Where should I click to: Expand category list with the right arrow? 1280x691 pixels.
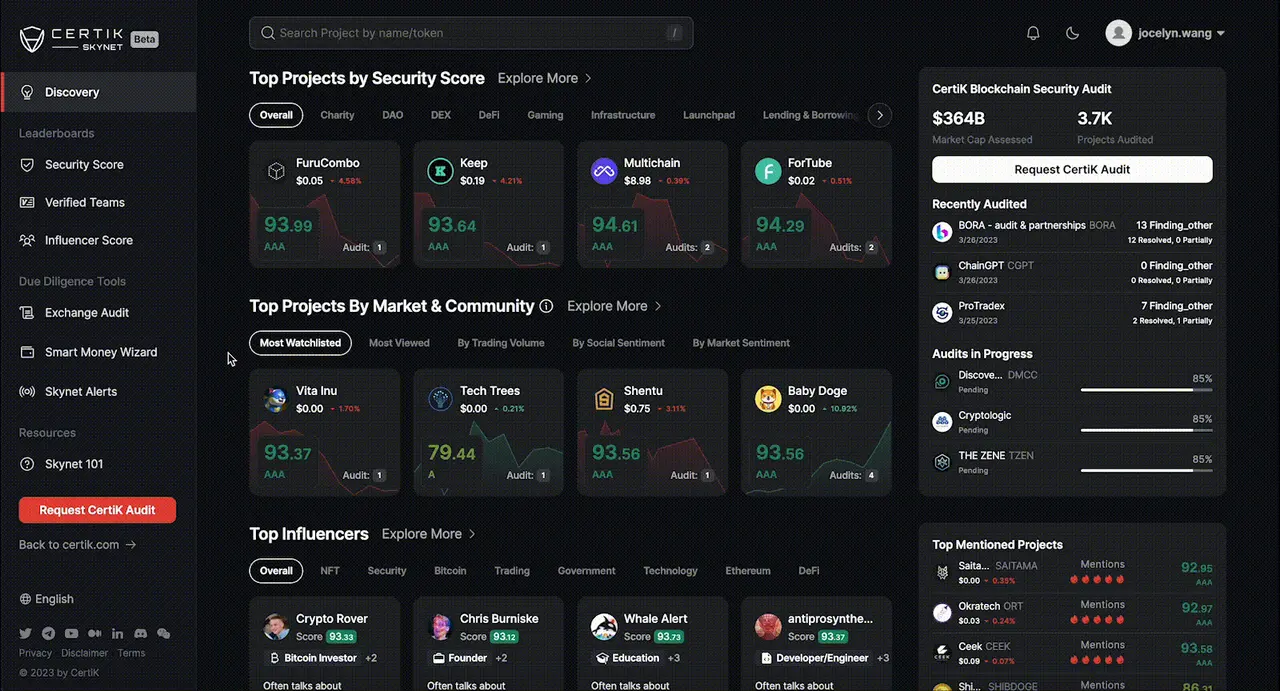(880, 115)
